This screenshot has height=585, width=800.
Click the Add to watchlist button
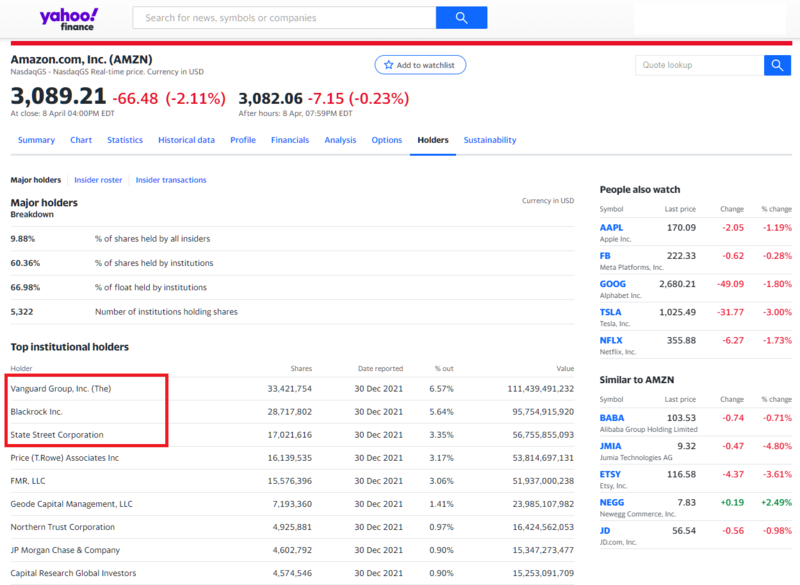418,65
